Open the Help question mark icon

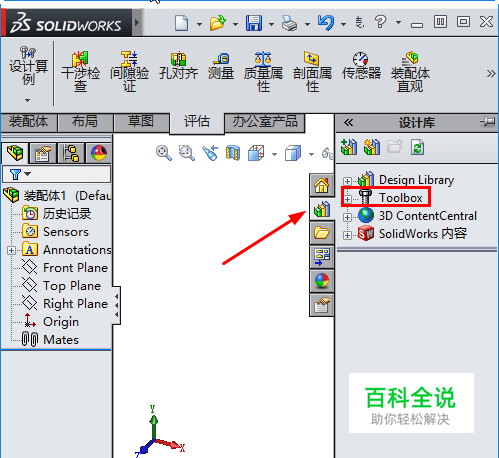point(380,22)
